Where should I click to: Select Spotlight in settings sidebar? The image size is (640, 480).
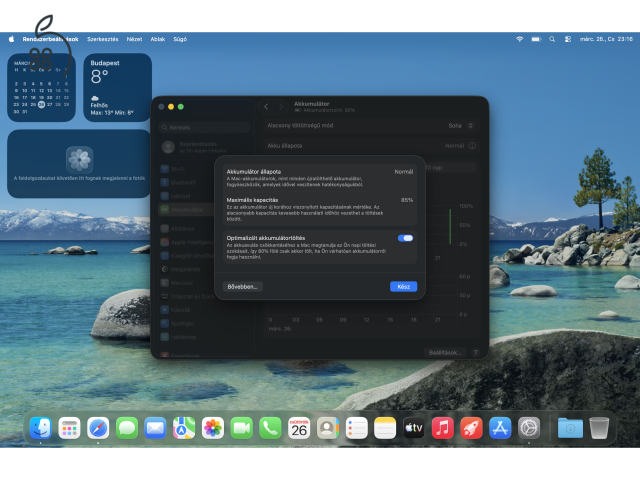click(x=186, y=323)
